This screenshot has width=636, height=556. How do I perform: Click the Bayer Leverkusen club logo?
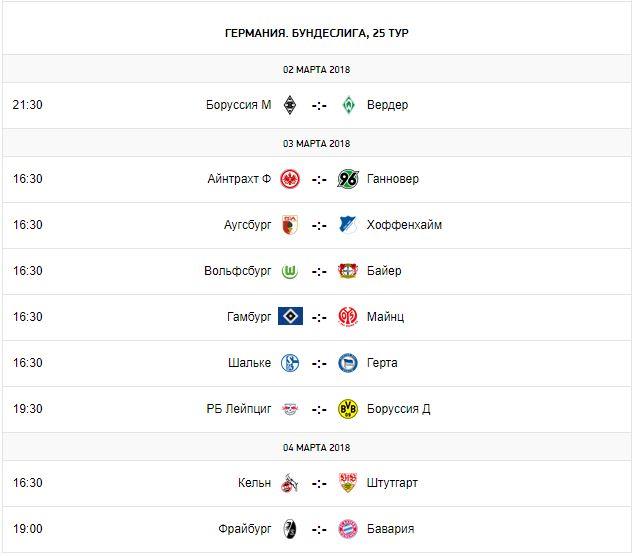point(348,271)
